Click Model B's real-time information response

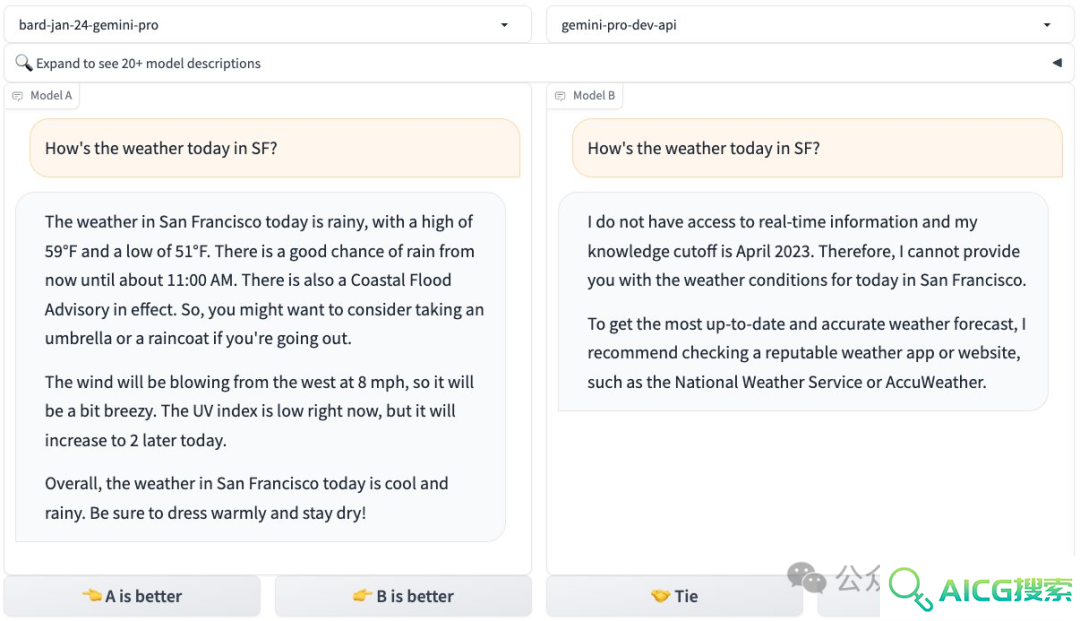(x=803, y=302)
